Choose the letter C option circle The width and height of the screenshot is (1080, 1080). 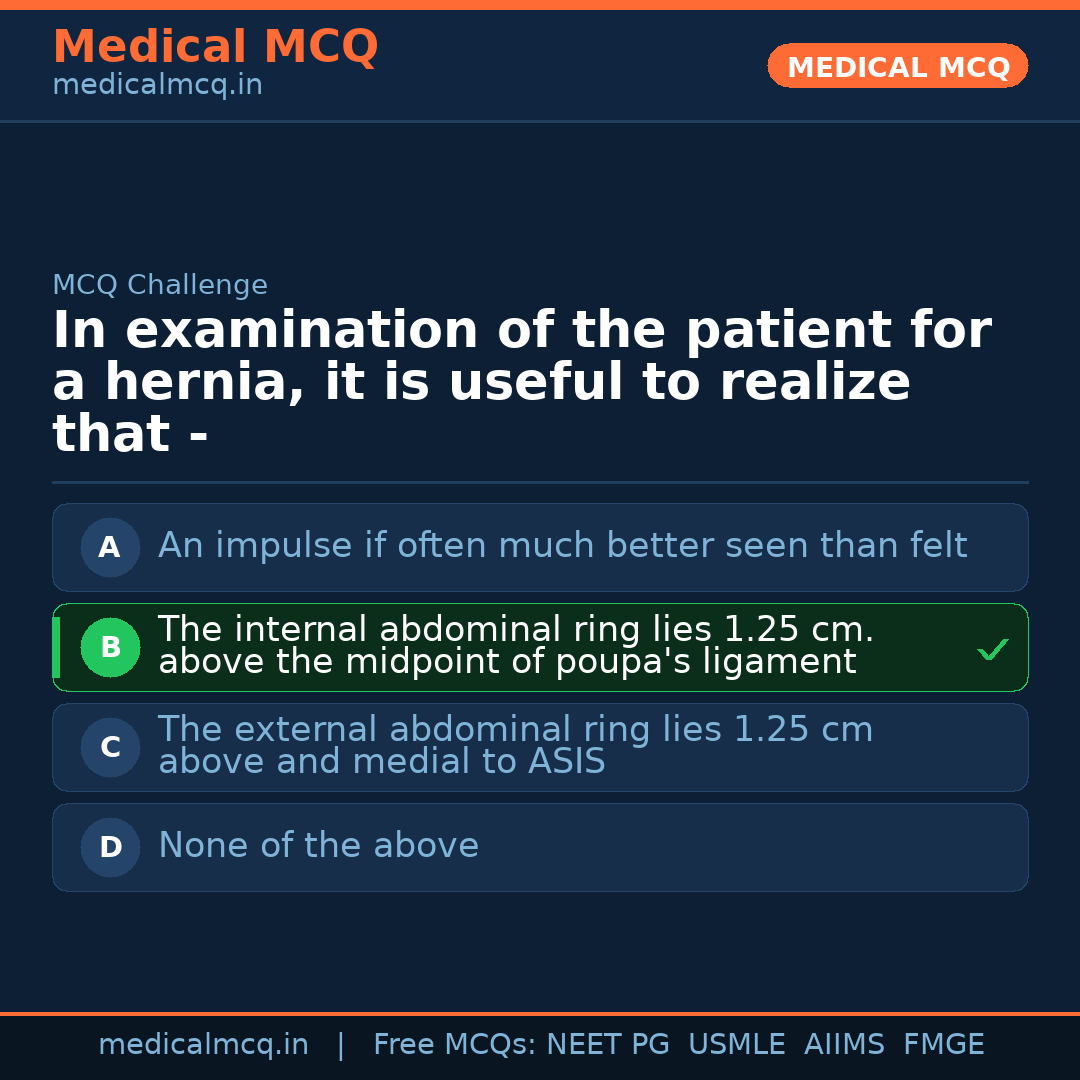[110, 747]
